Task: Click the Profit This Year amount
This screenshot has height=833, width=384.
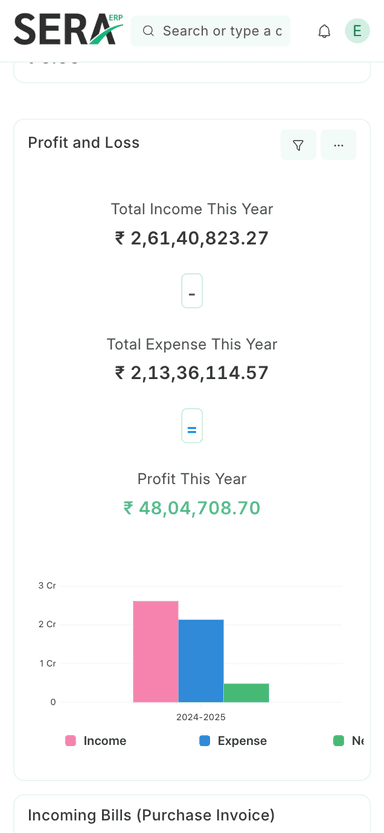Action: click(x=192, y=508)
